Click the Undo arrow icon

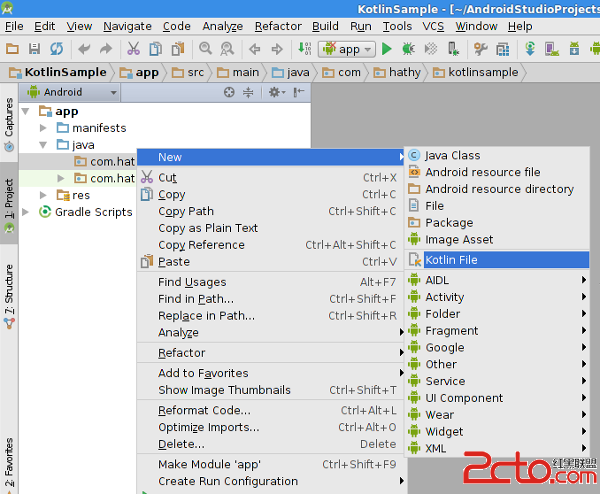tap(84, 49)
